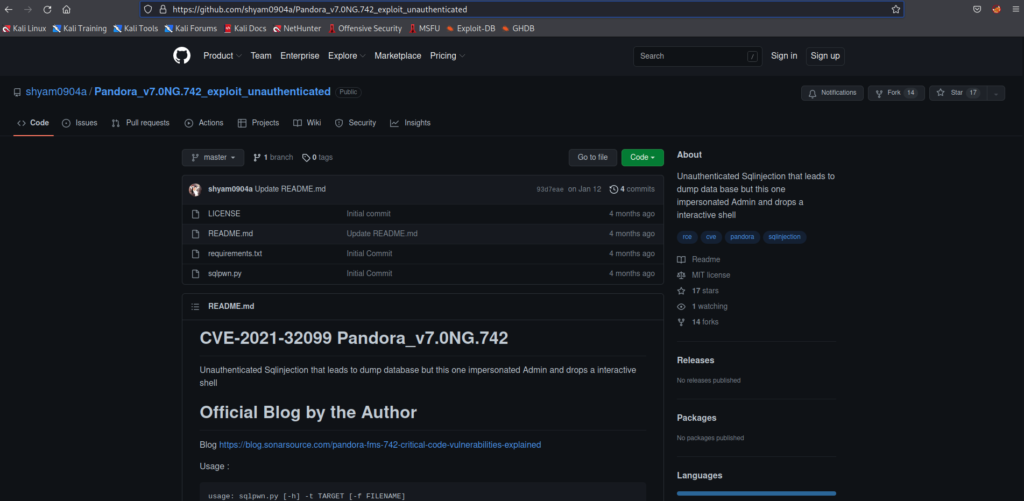The width and height of the screenshot is (1024, 501).
Task: Expand the Pricing menu
Action: click(447, 56)
